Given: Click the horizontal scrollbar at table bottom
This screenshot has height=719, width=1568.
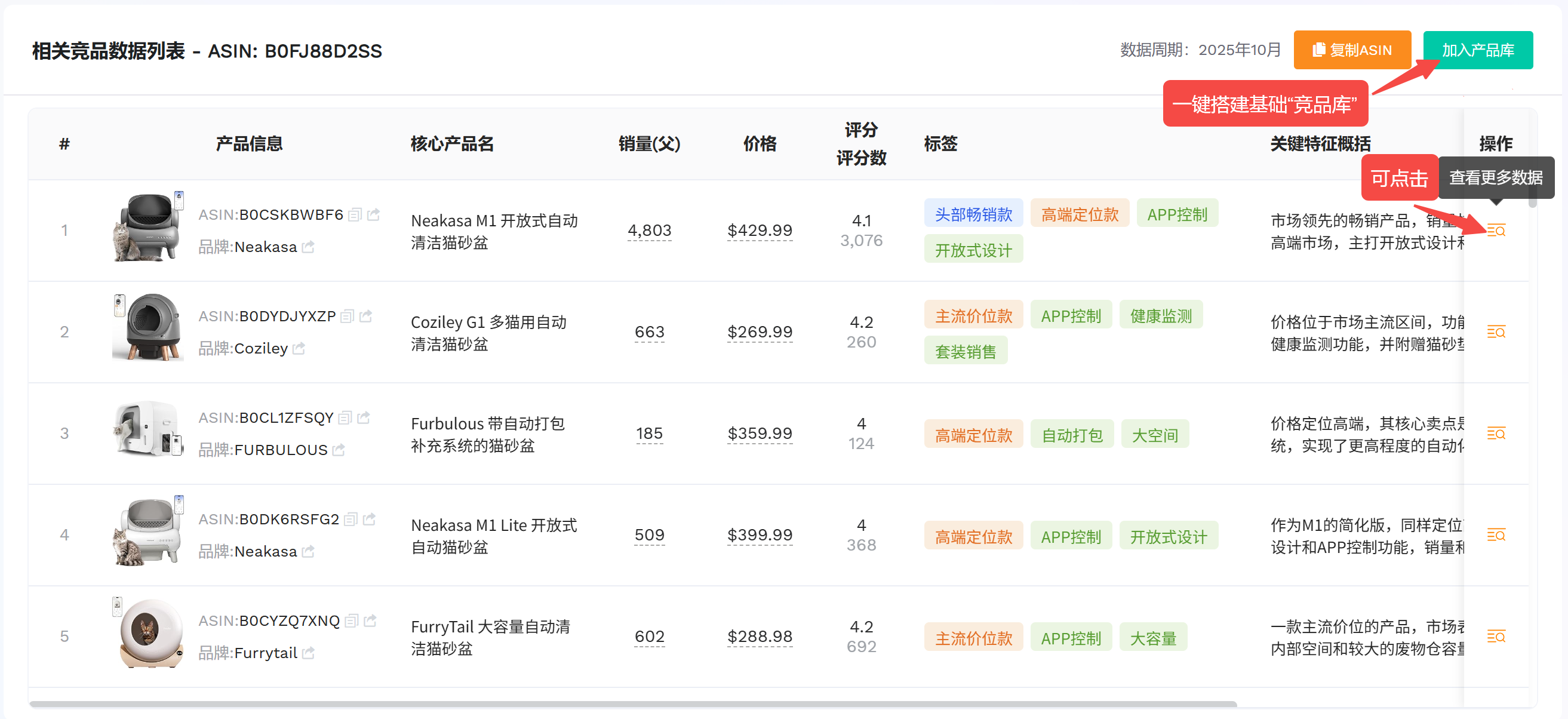Looking at the screenshot, I should [633, 704].
